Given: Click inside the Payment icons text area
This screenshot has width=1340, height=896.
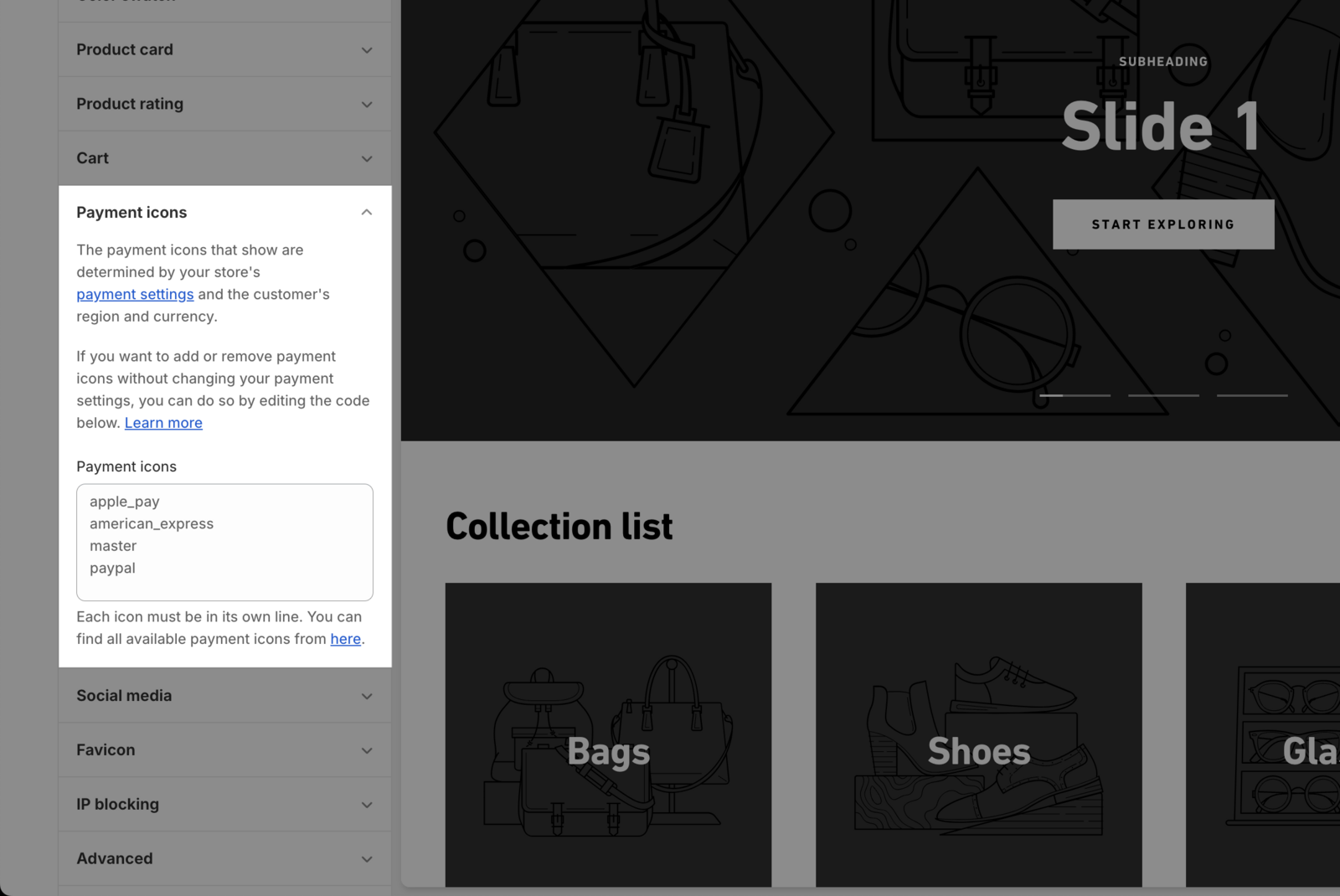Looking at the screenshot, I should (224, 542).
